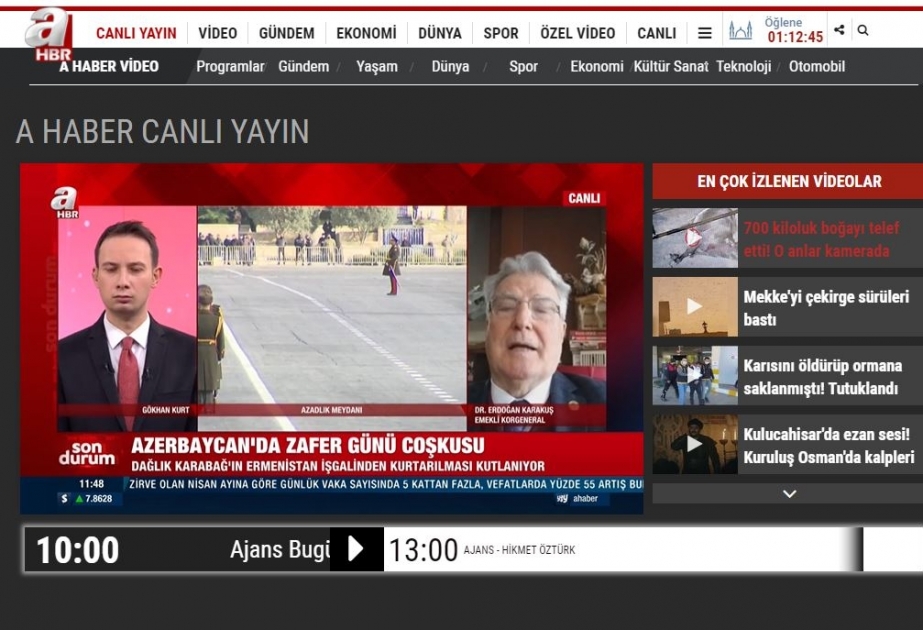The height and width of the screenshot is (630, 923).
Task: Open thumbnail for Mekke çekirge video
Action: pyautogui.click(x=695, y=307)
